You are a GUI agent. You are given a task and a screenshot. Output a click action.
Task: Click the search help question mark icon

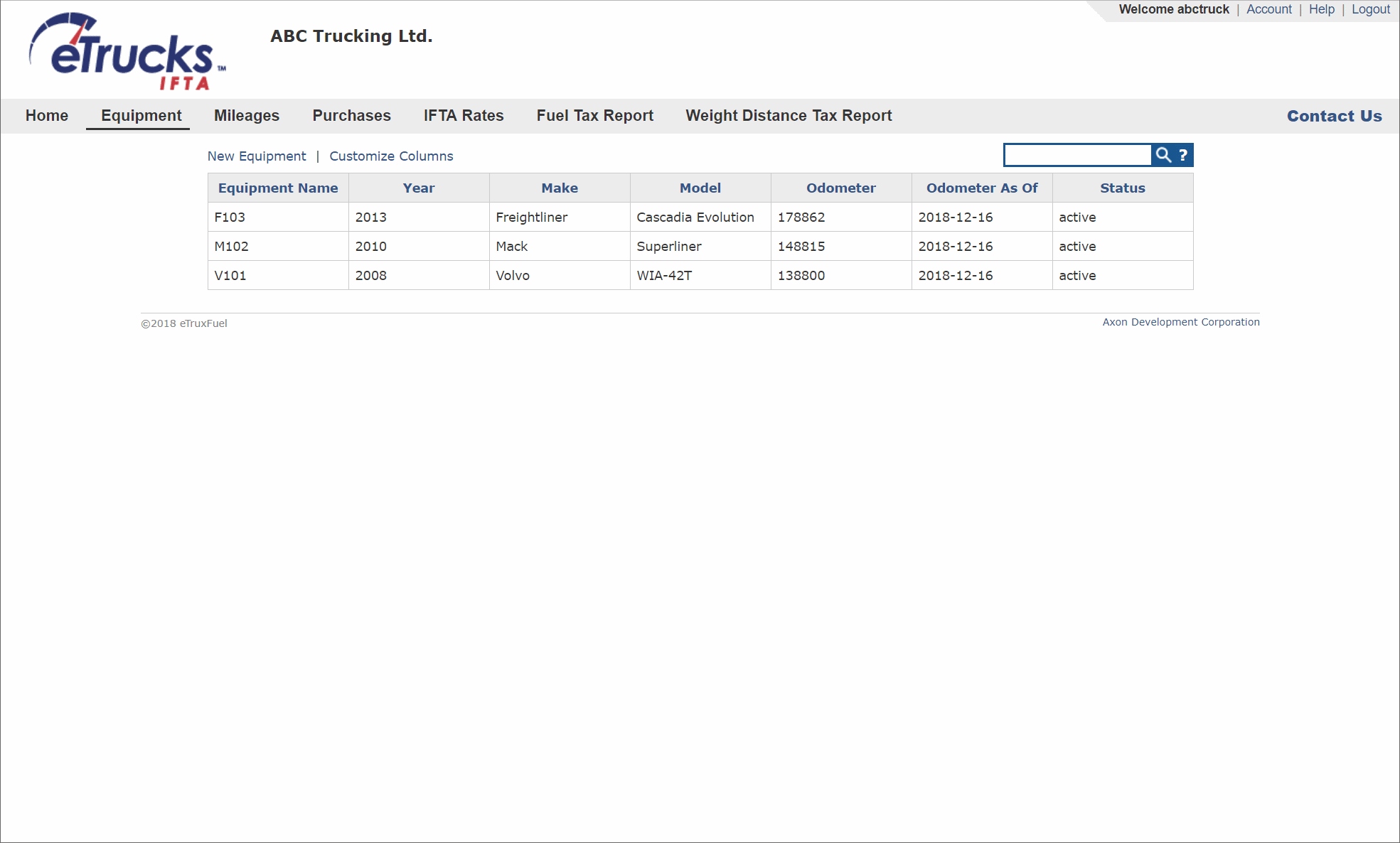coord(1183,155)
